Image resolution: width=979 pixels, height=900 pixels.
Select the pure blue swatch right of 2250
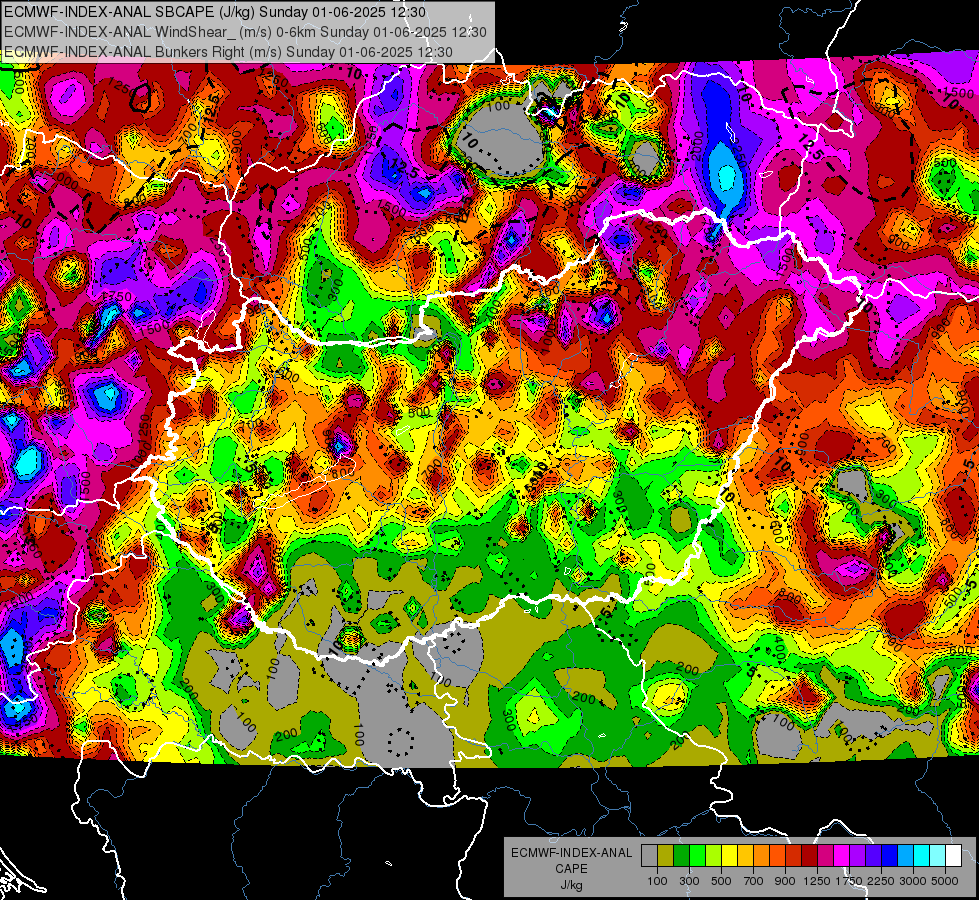point(890,856)
